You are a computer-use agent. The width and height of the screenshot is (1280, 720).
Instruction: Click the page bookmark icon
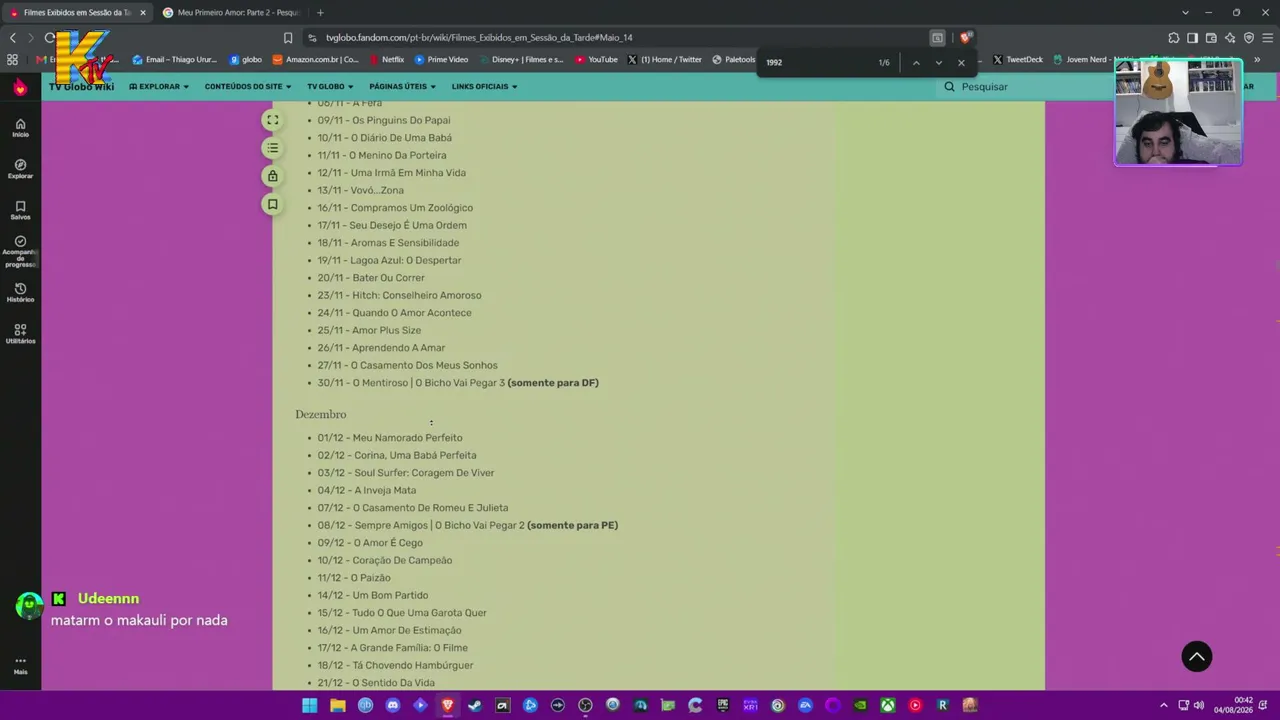(x=272, y=204)
